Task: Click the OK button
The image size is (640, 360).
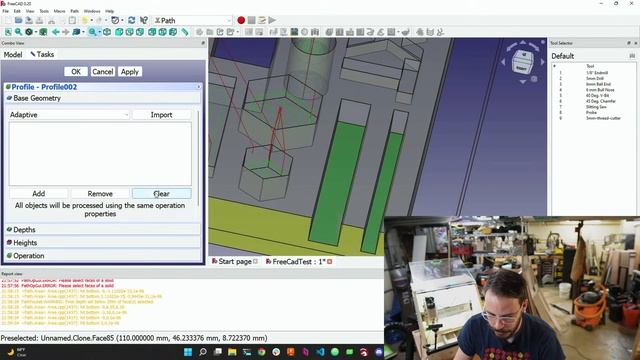Action: [76, 71]
